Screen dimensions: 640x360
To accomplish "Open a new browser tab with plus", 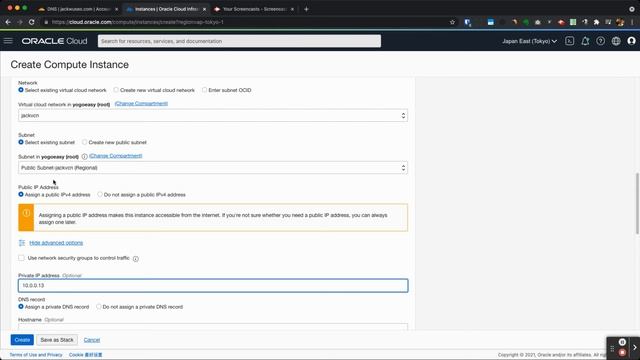I will click(306, 9).
